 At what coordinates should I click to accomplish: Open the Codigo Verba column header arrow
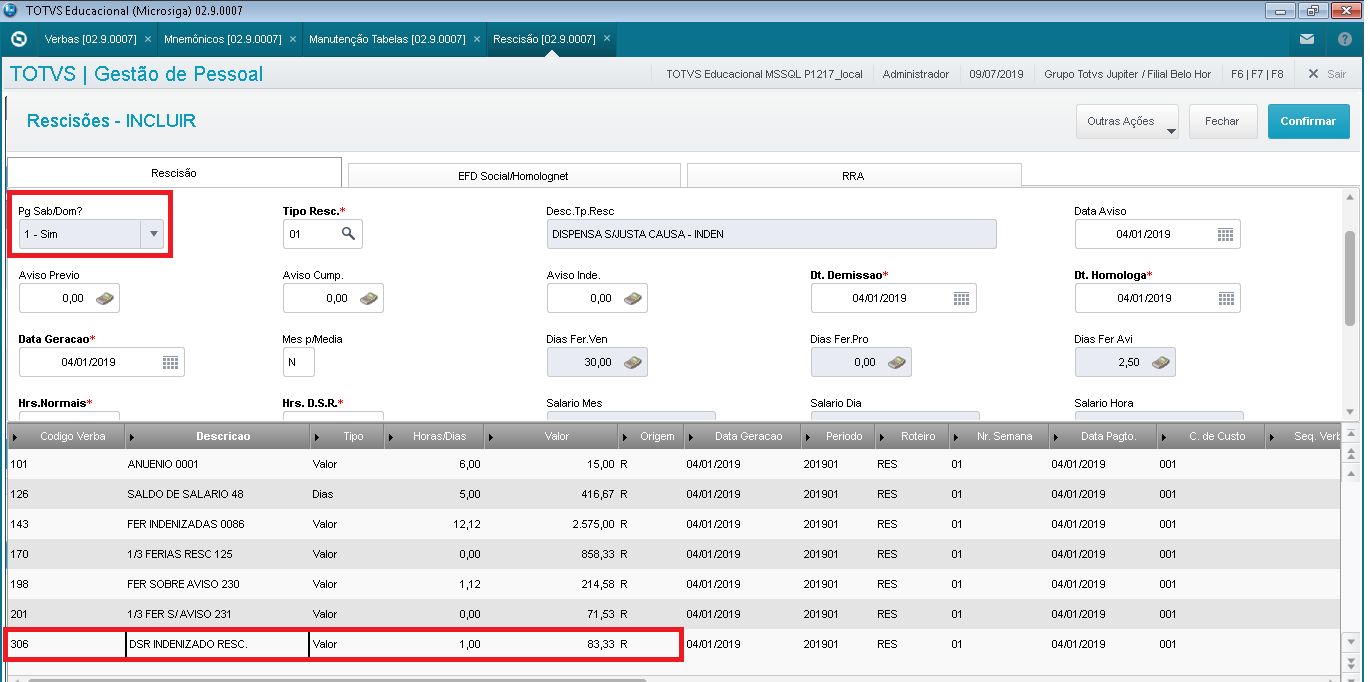tap(17, 437)
